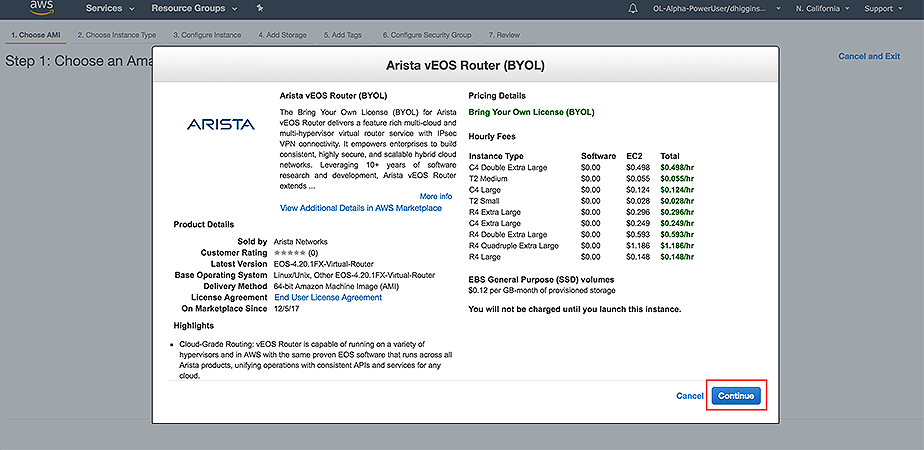Screen dimensions: 924x450
Task: Select the 5. Add Tags tab
Action: point(342,35)
